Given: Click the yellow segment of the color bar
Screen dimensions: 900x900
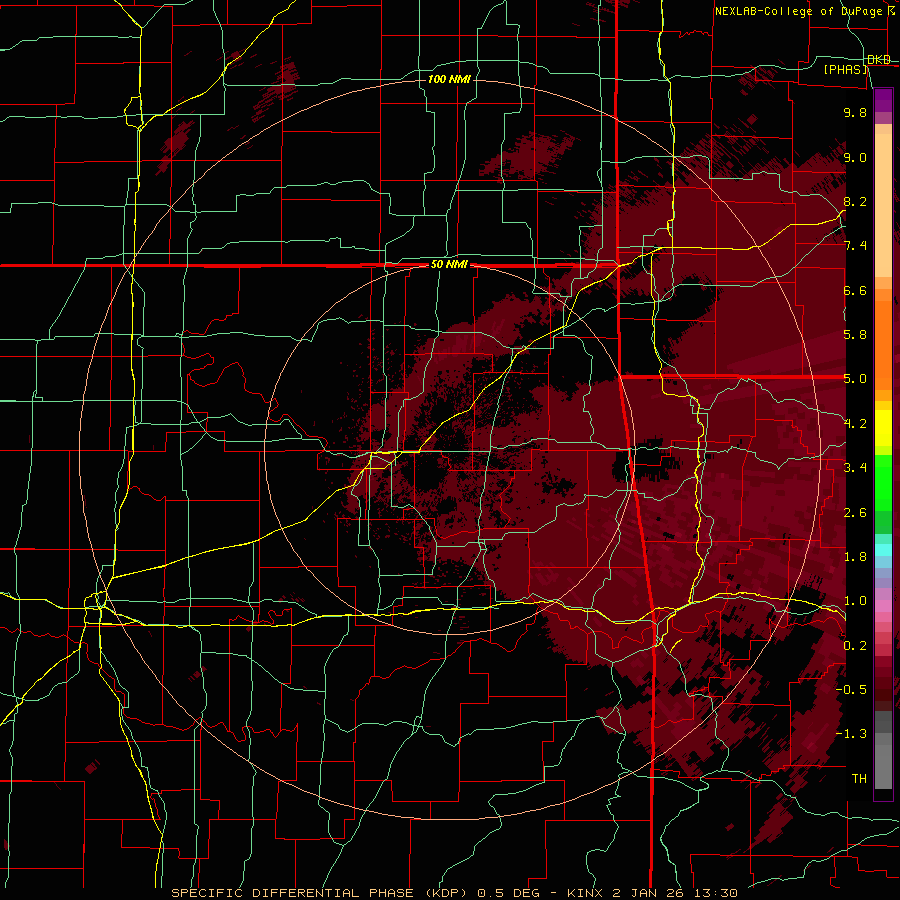Looking at the screenshot, I should coord(883,428).
